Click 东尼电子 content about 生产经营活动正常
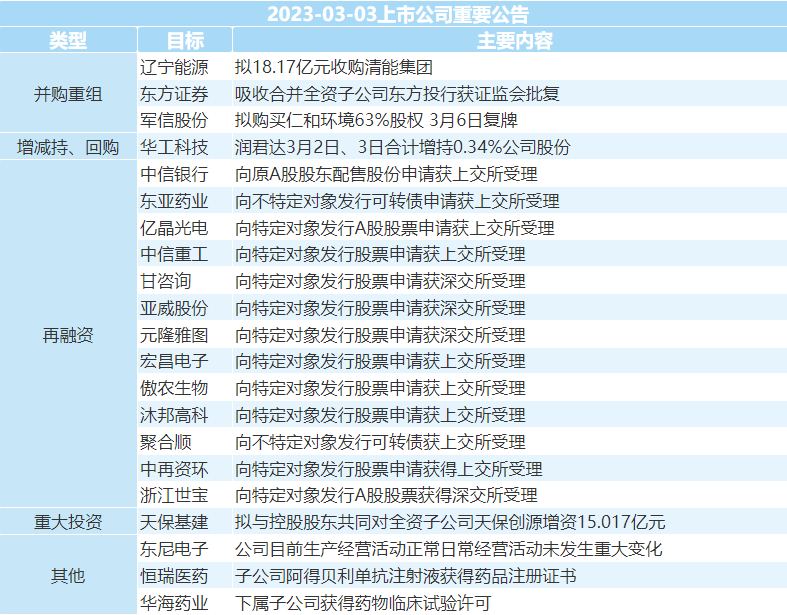This screenshot has width=787, height=615. click(x=448, y=549)
